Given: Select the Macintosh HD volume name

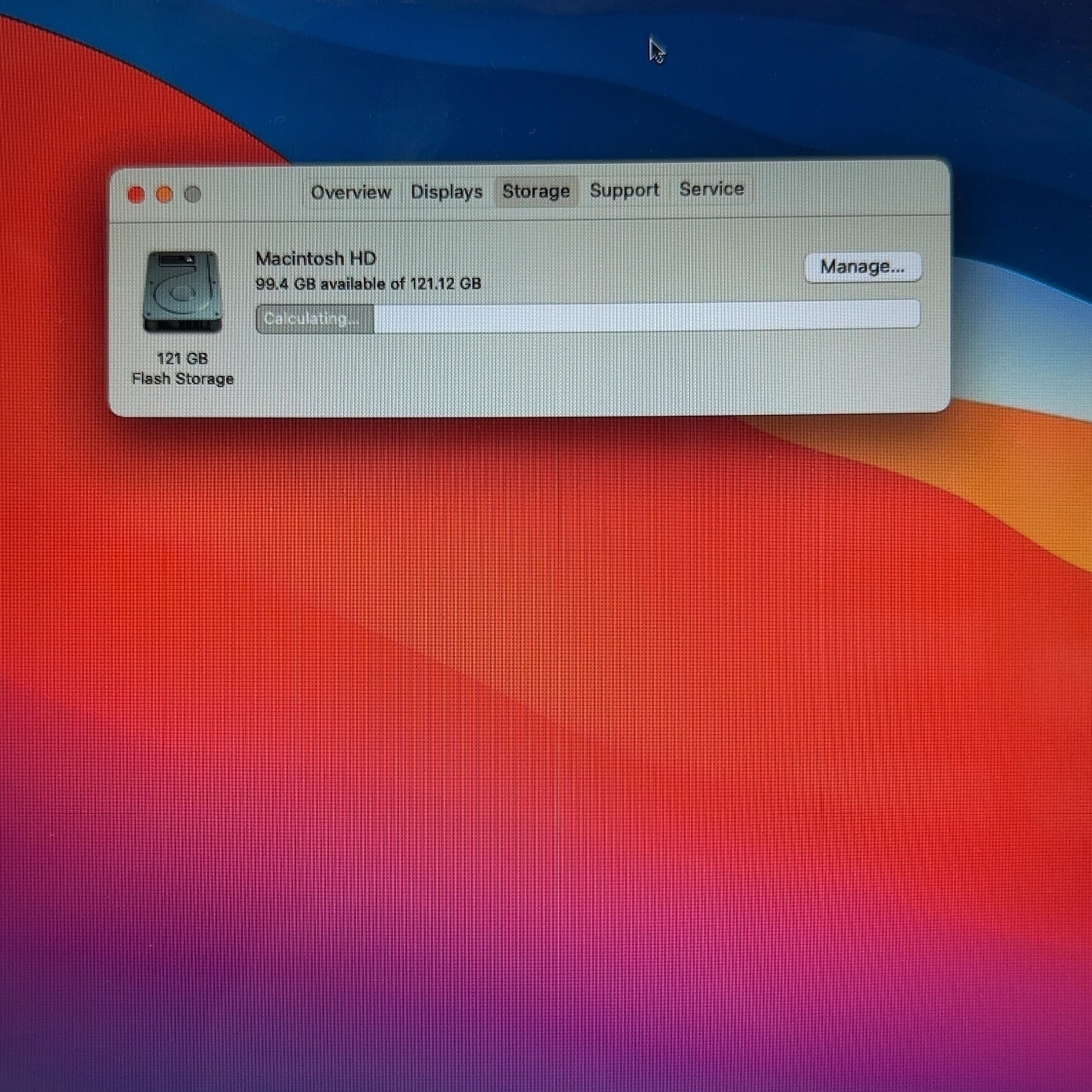Looking at the screenshot, I should pos(316,258).
